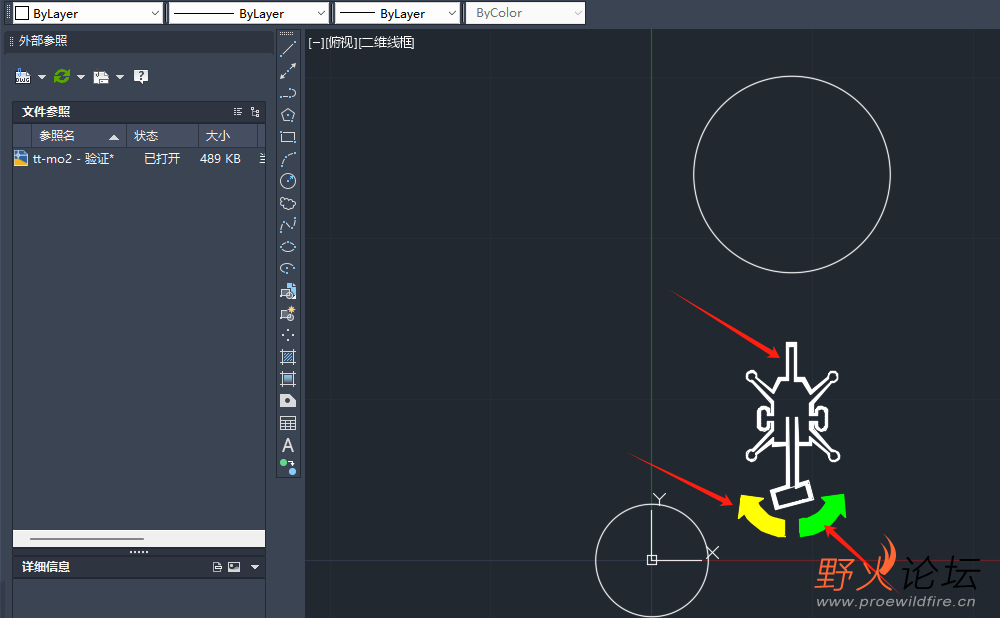
Task: Switch file references to list view
Action: click(238, 112)
